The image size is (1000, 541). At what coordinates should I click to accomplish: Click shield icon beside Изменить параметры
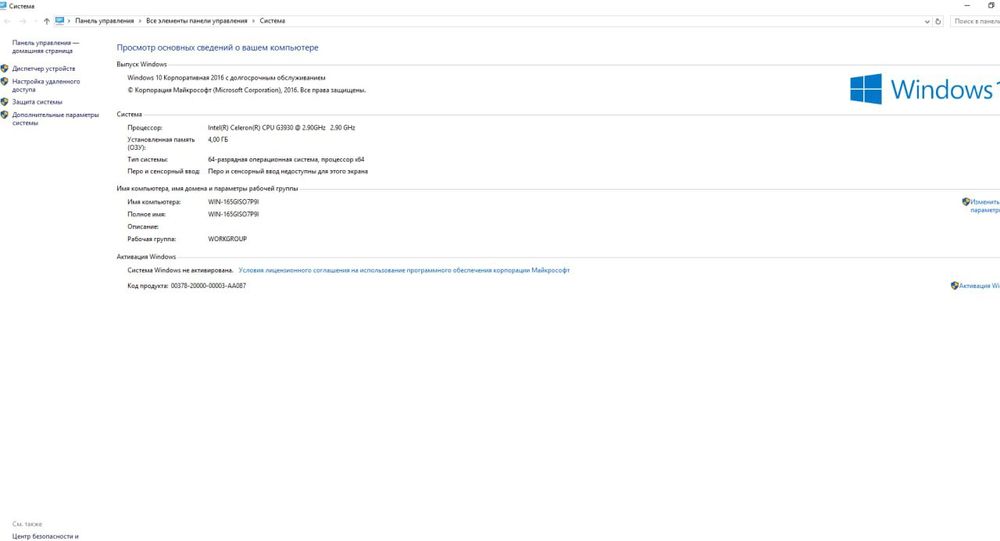click(966, 202)
